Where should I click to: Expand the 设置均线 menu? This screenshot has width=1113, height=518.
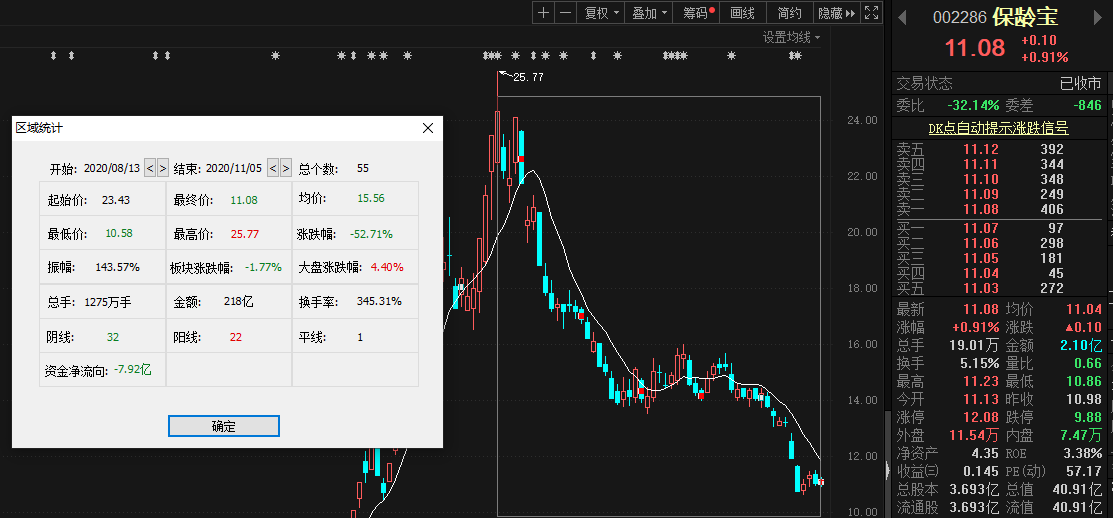tap(791, 37)
